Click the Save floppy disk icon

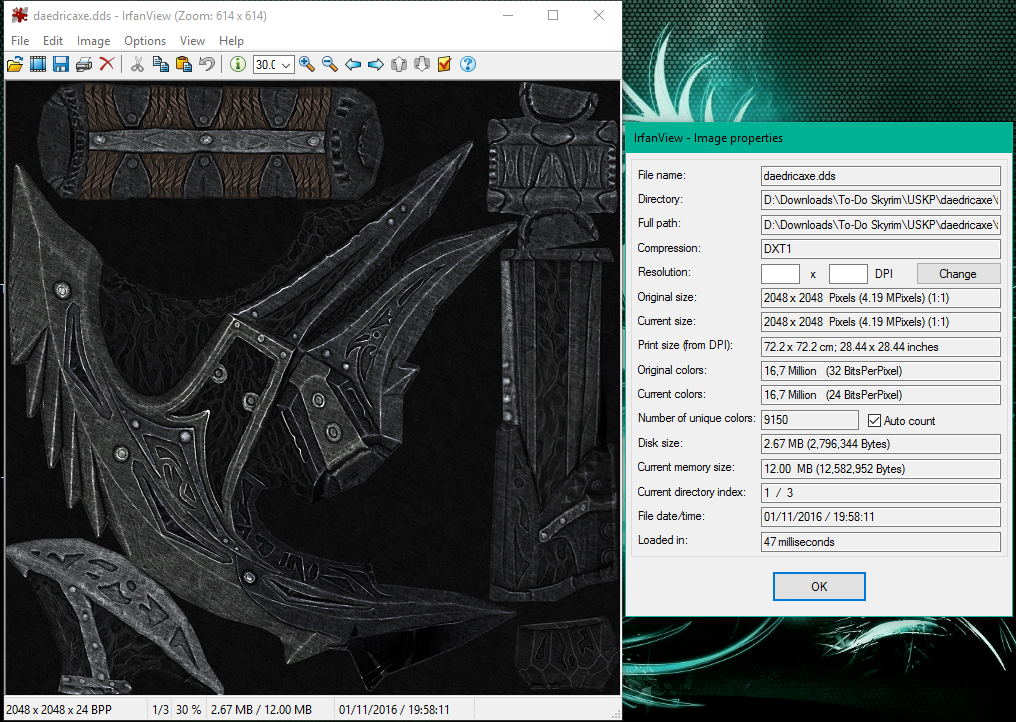pos(61,65)
